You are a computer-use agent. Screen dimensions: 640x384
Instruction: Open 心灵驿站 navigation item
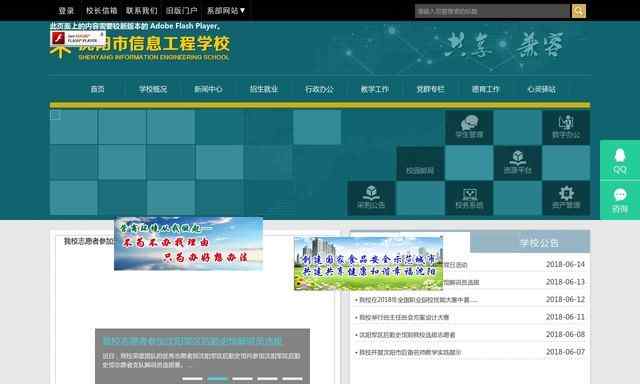pos(541,89)
